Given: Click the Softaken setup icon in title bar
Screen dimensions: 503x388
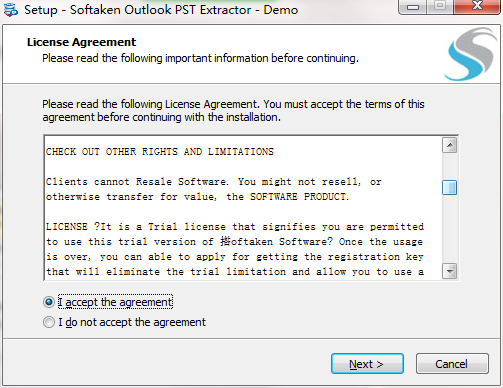Looking at the screenshot, I should (10, 9).
